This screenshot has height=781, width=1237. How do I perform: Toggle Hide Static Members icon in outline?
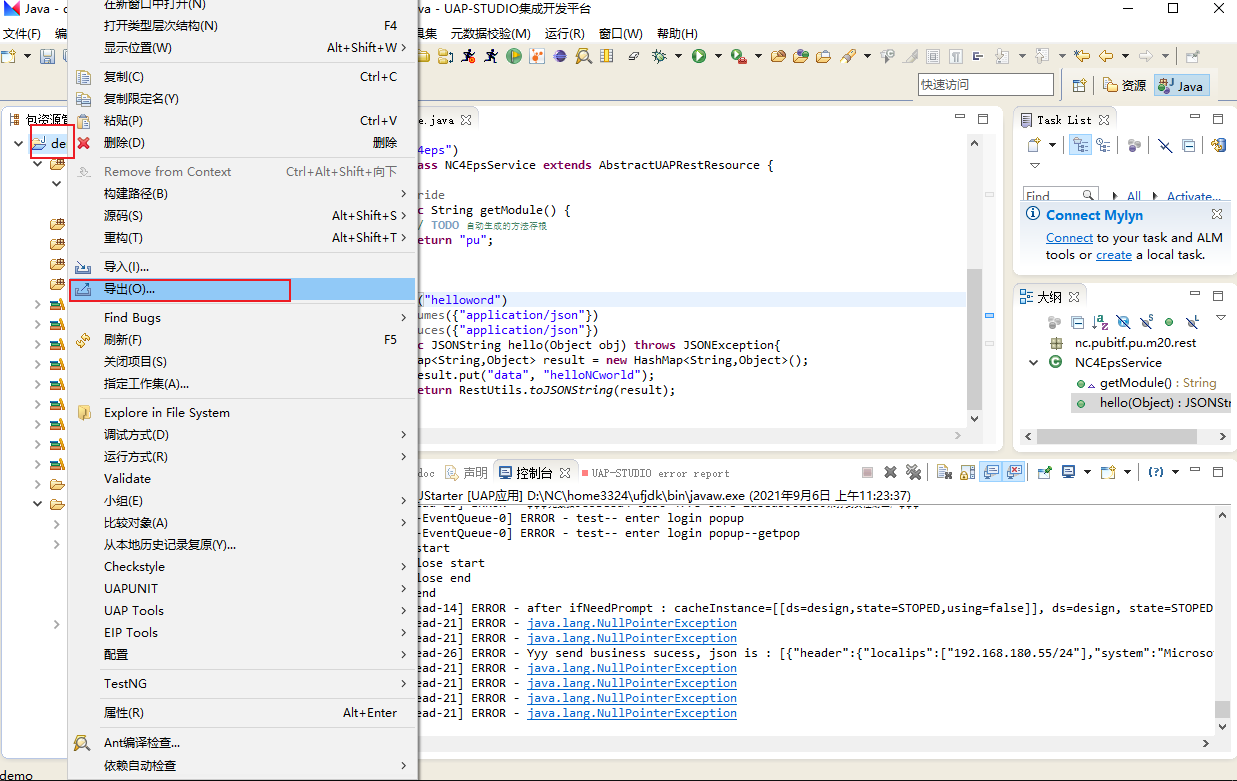point(1146,322)
